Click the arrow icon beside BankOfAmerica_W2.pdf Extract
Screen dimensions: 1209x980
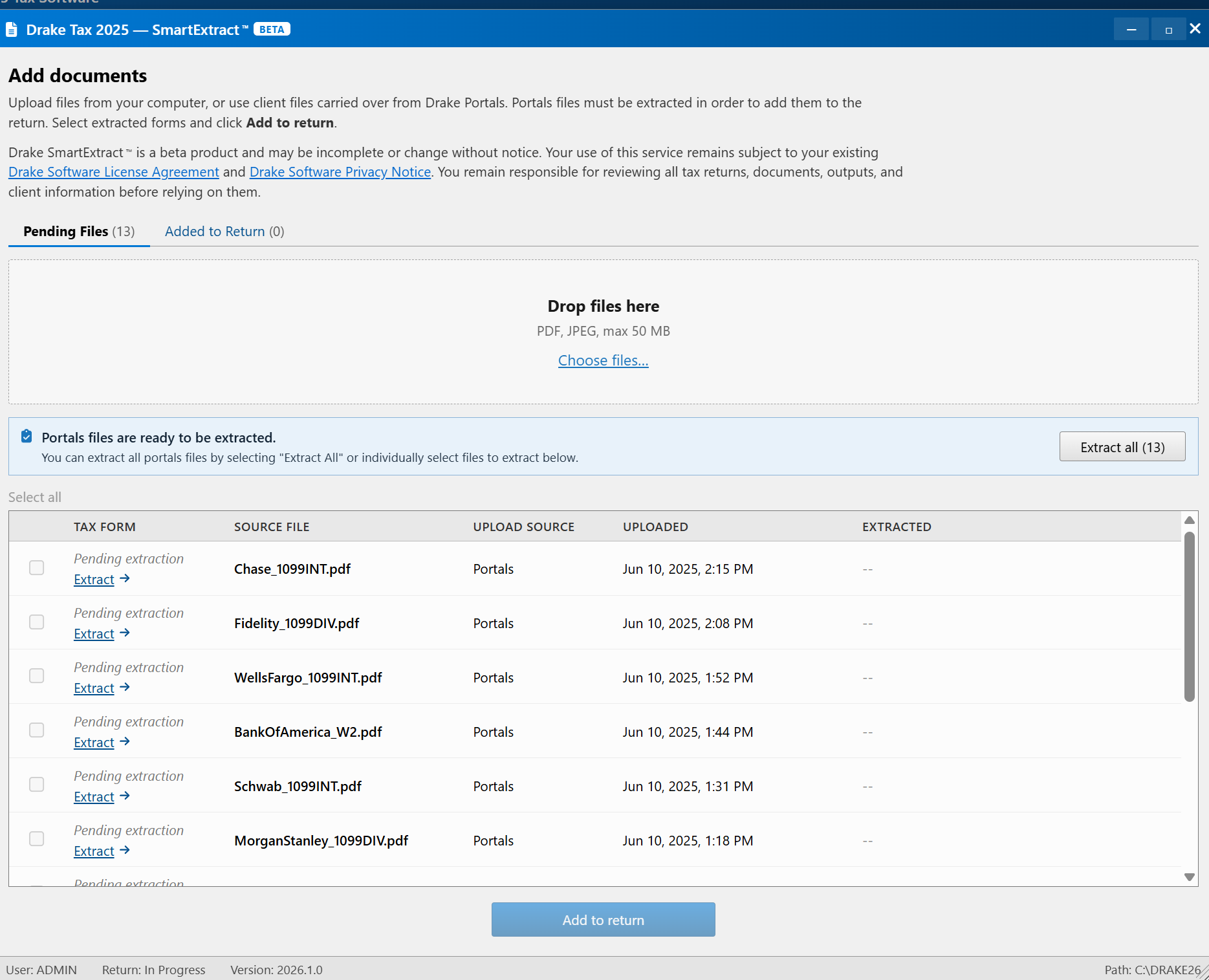point(125,742)
